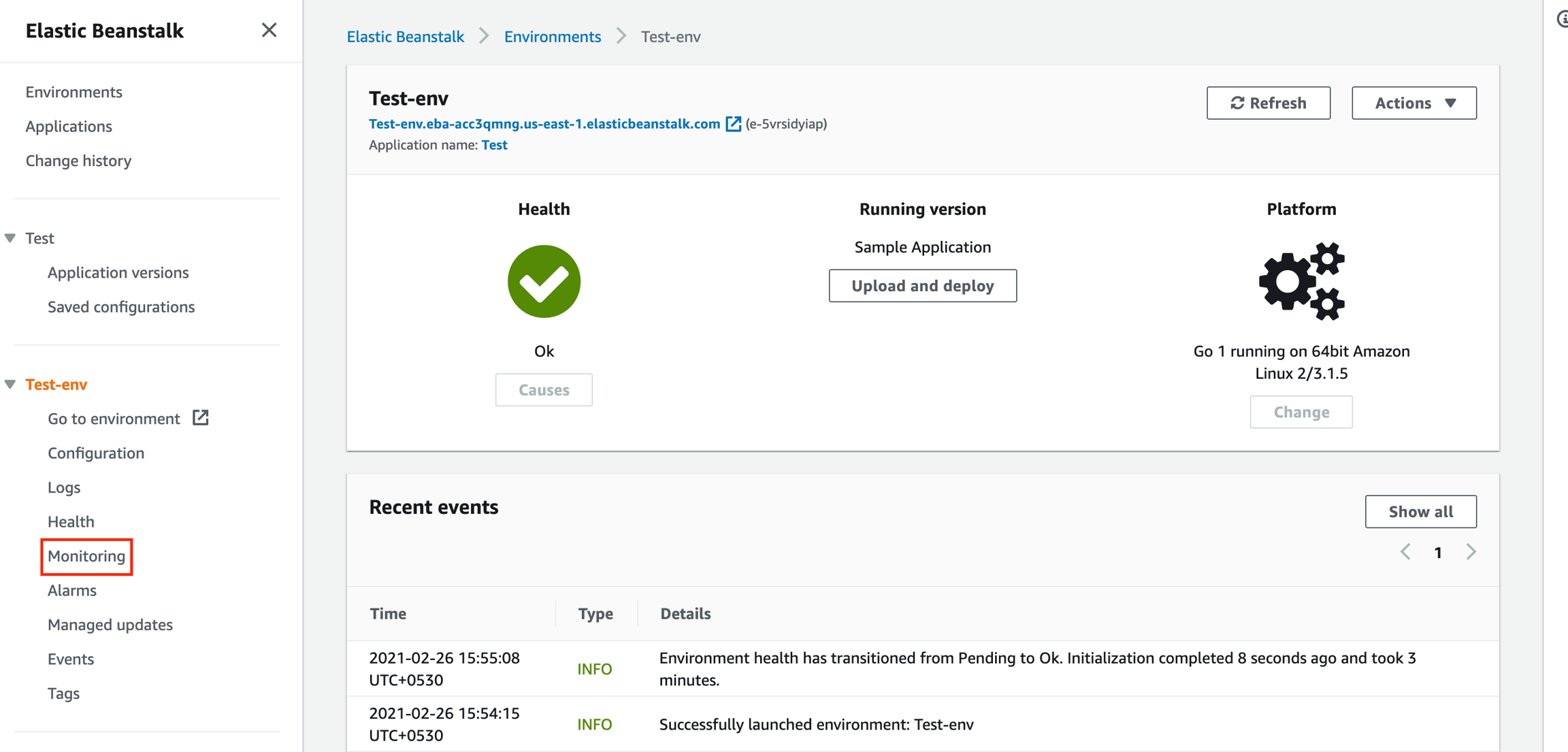Click external link icon next to environment URL
Image resolution: width=1568 pixels, height=752 pixels.
pos(733,124)
